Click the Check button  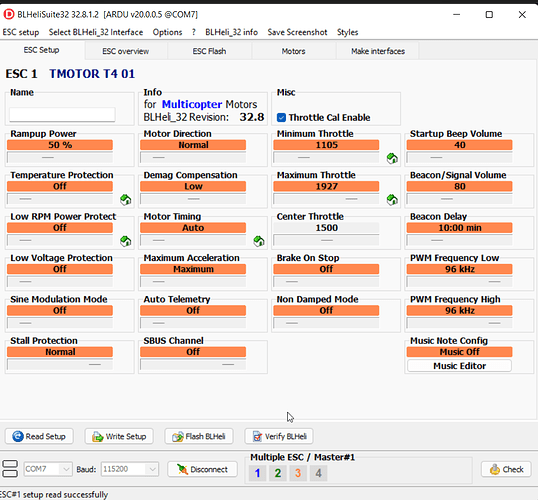506,469
